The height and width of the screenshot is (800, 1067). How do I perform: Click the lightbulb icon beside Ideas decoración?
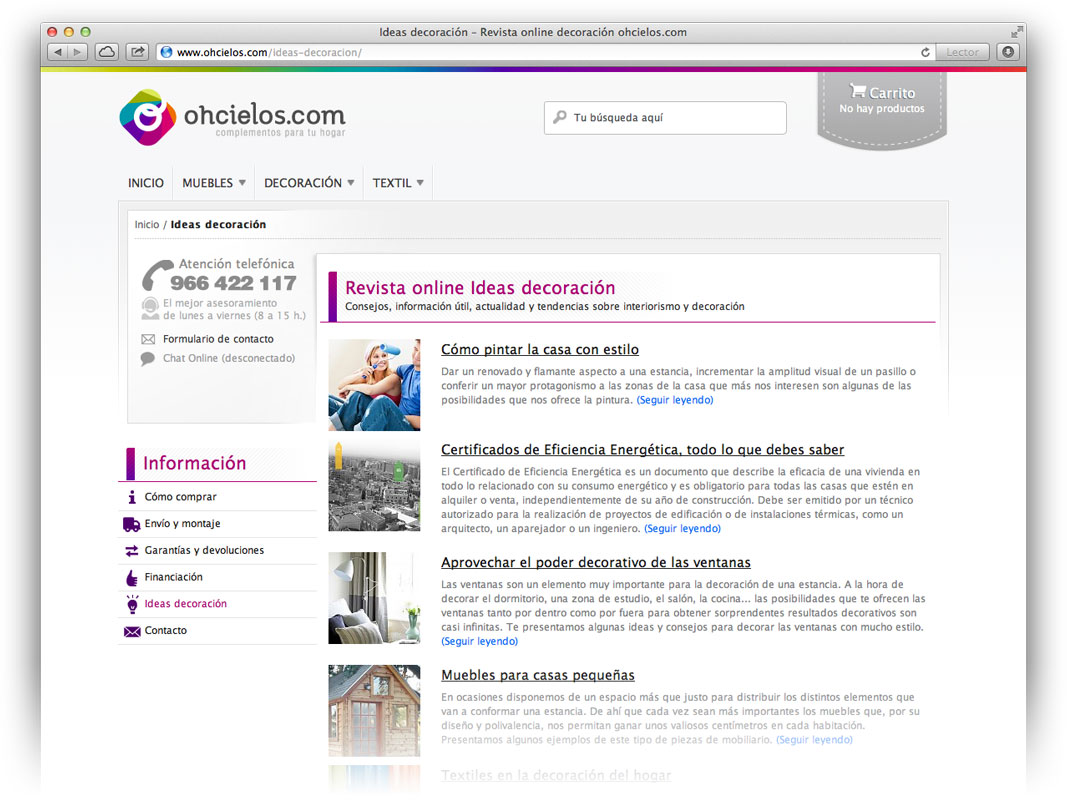[132, 604]
